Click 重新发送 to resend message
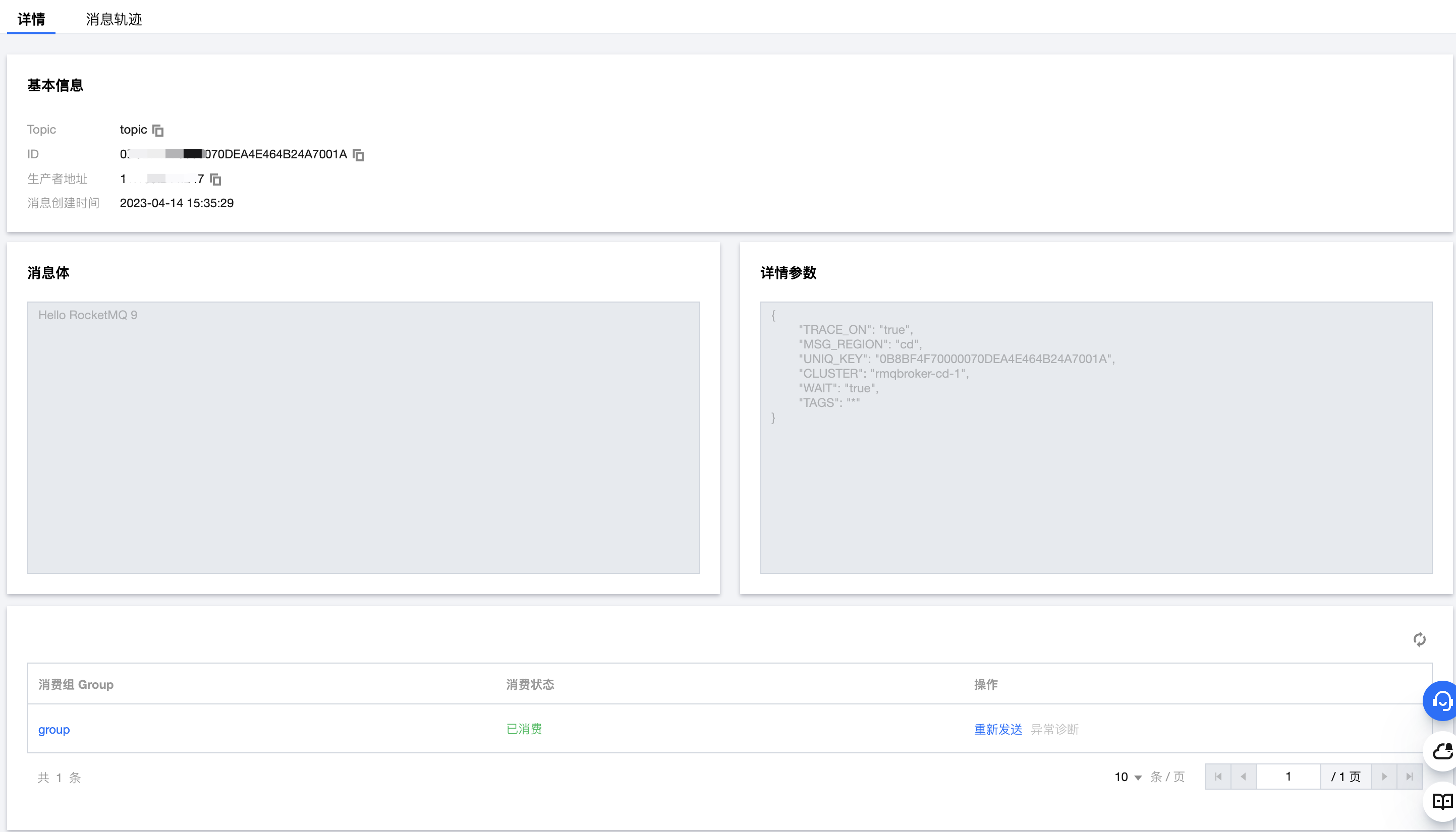Screen dimensions: 1456x832 coord(997,729)
